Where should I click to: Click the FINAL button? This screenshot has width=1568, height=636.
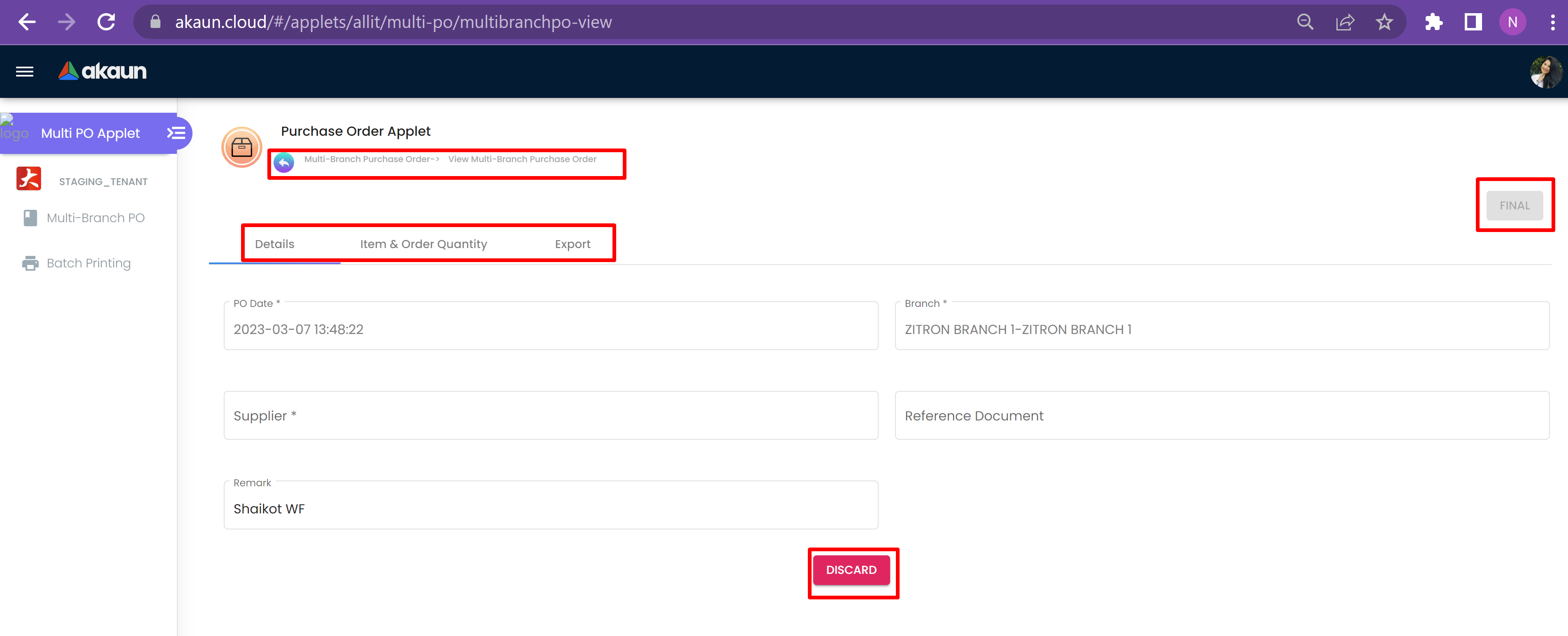[x=1514, y=206]
